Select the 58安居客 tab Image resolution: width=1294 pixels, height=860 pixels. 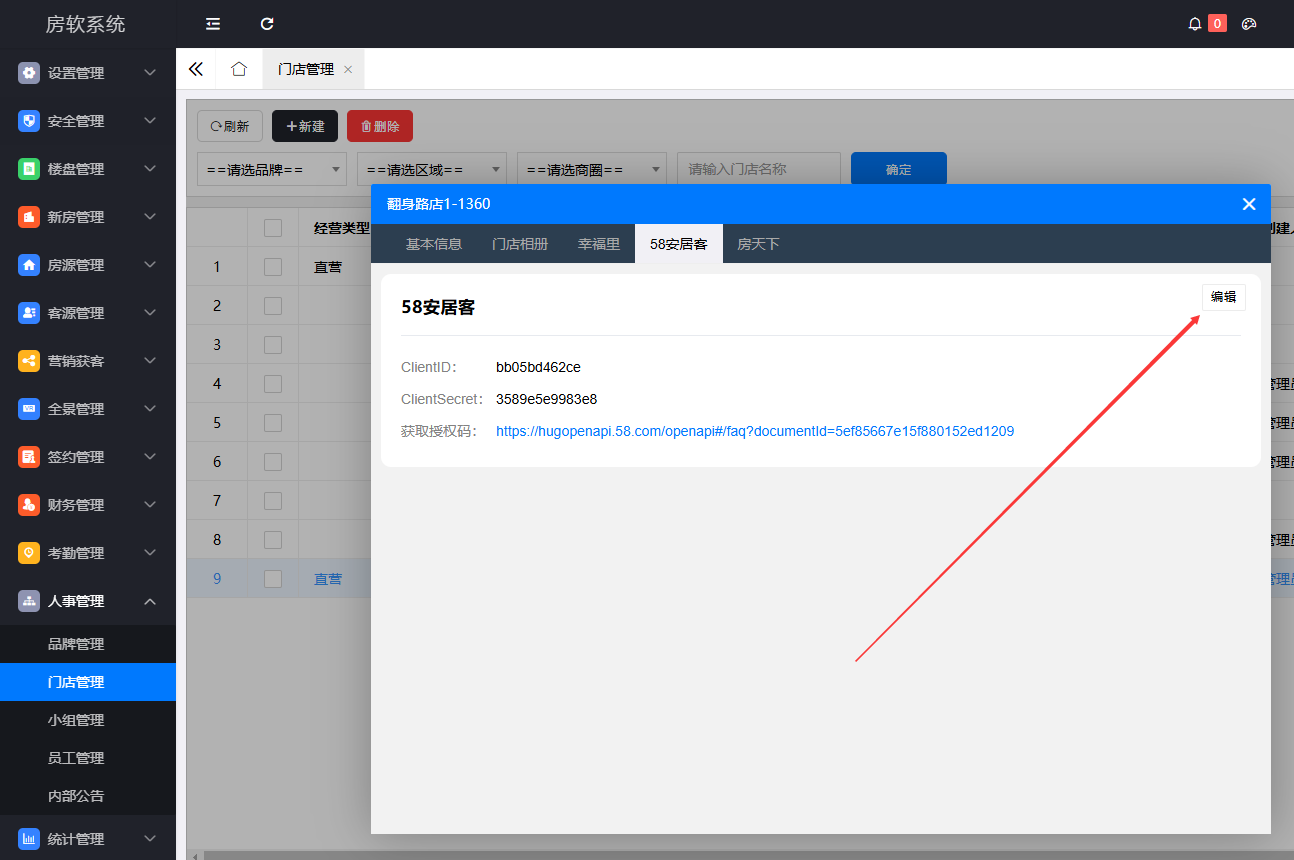click(679, 244)
